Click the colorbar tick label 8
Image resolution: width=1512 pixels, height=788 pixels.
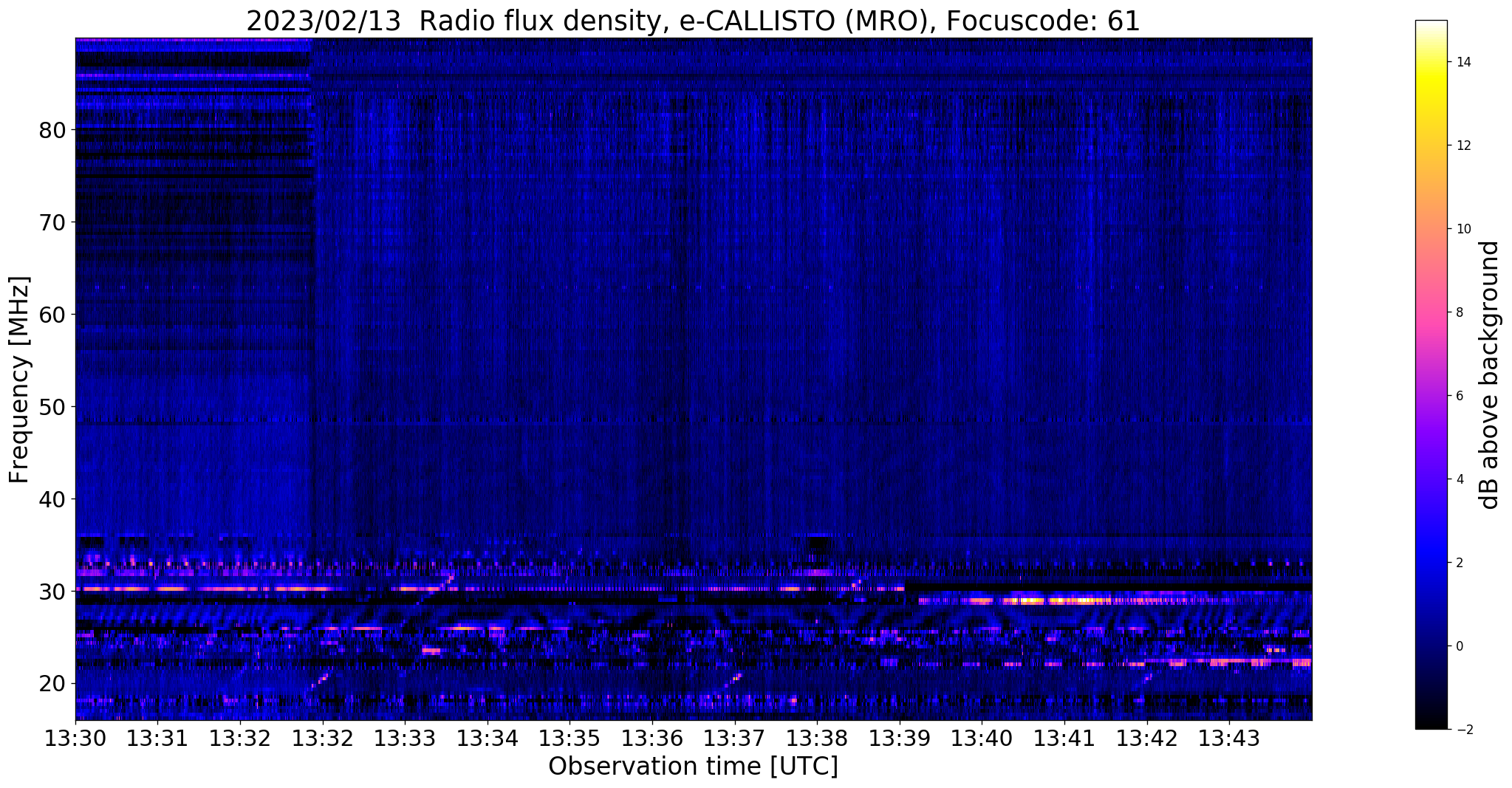coord(1460,312)
